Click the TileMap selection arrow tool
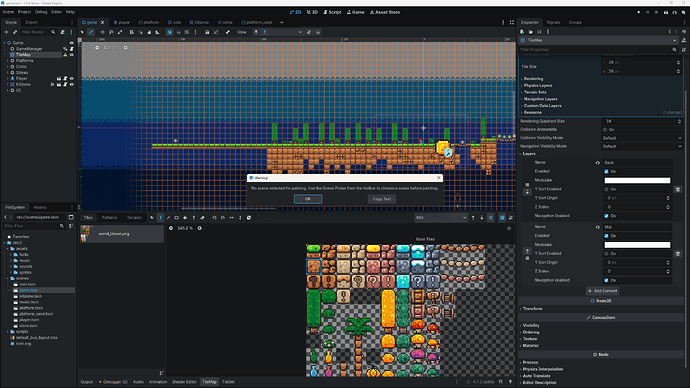This screenshot has height=388, width=690. click(x=151, y=217)
